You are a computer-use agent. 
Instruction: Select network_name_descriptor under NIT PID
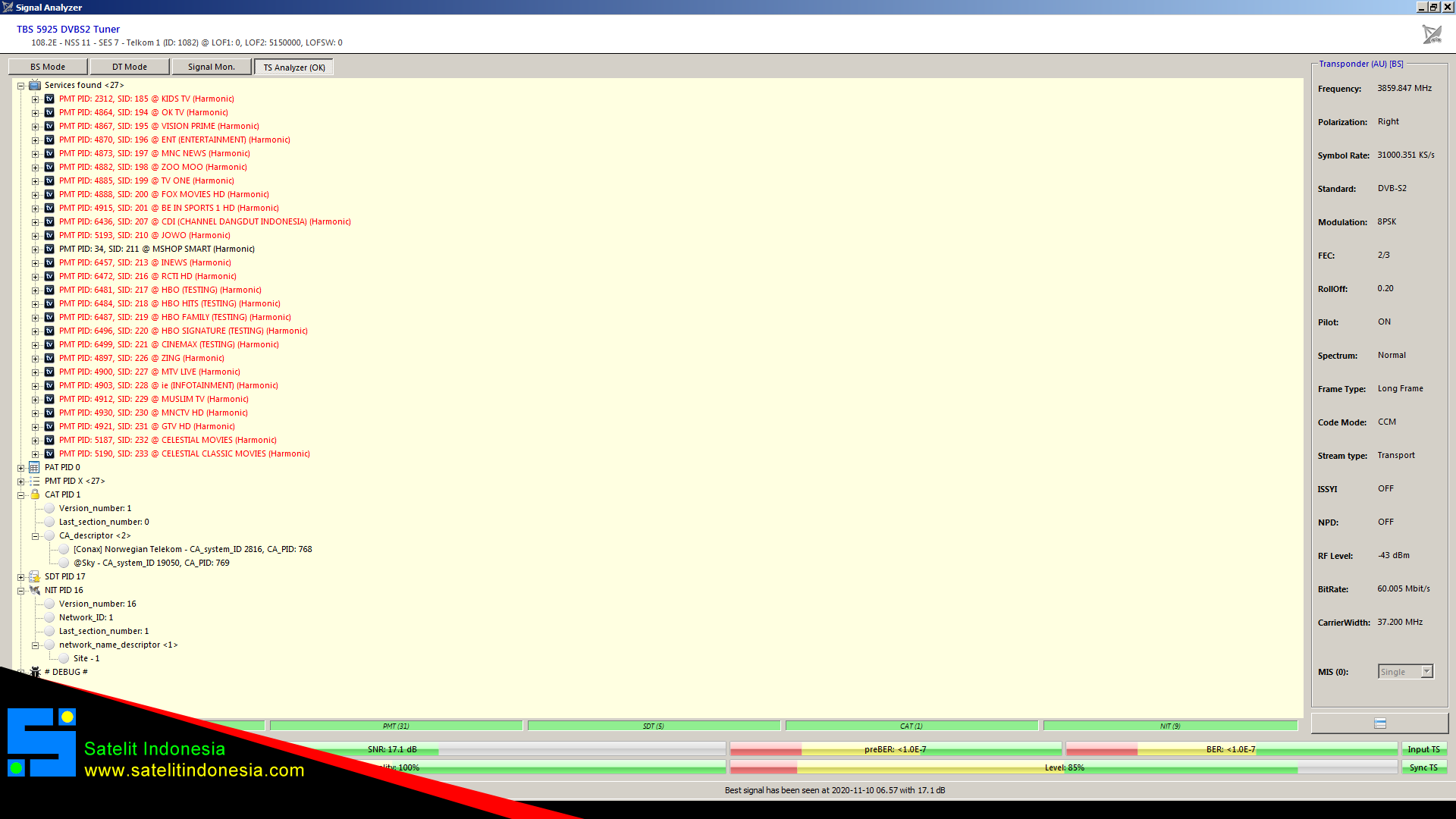click(x=118, y=644)
